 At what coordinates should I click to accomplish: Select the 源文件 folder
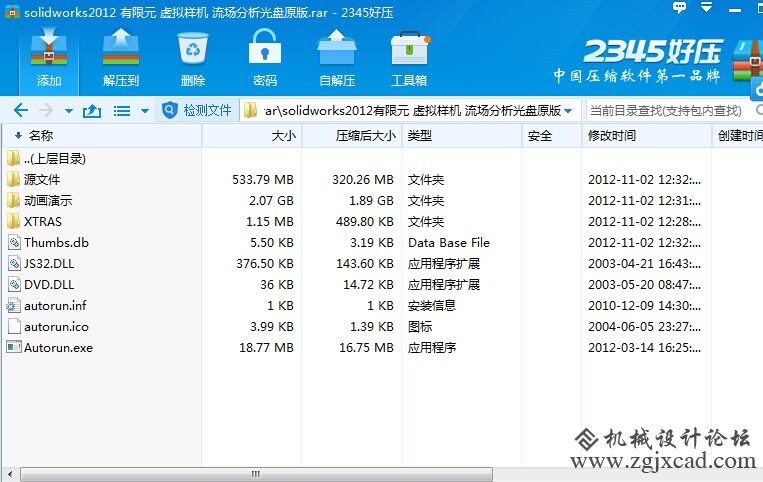[x=42, y=179]
